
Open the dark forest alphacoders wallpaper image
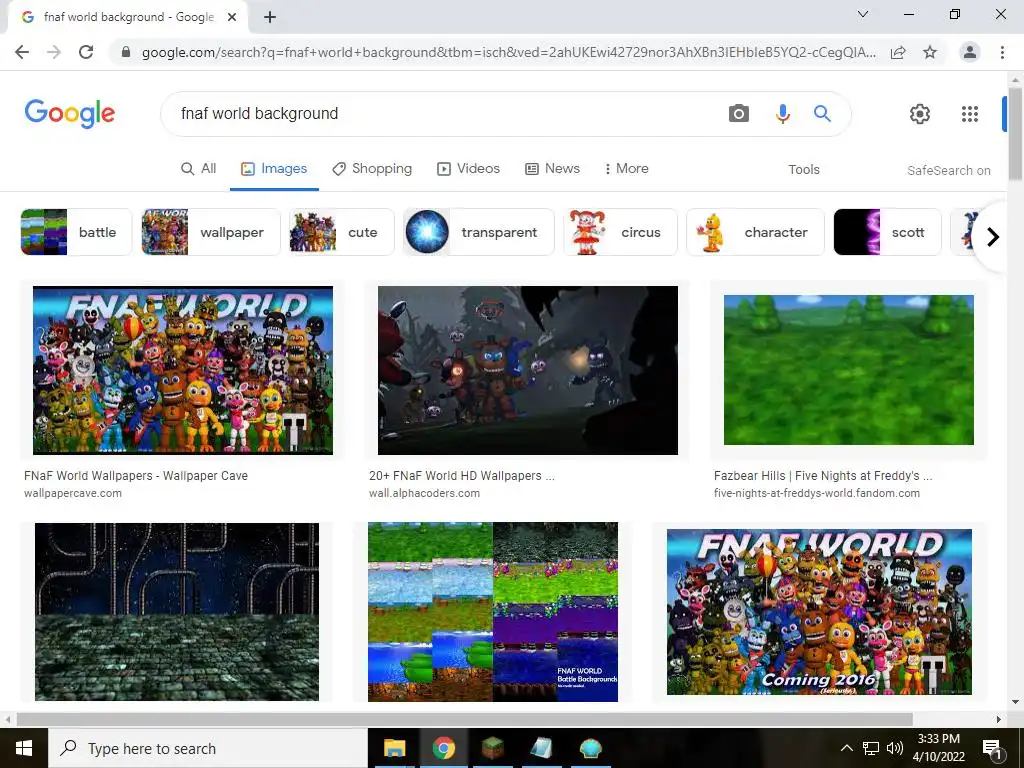[x=528, y=370]
